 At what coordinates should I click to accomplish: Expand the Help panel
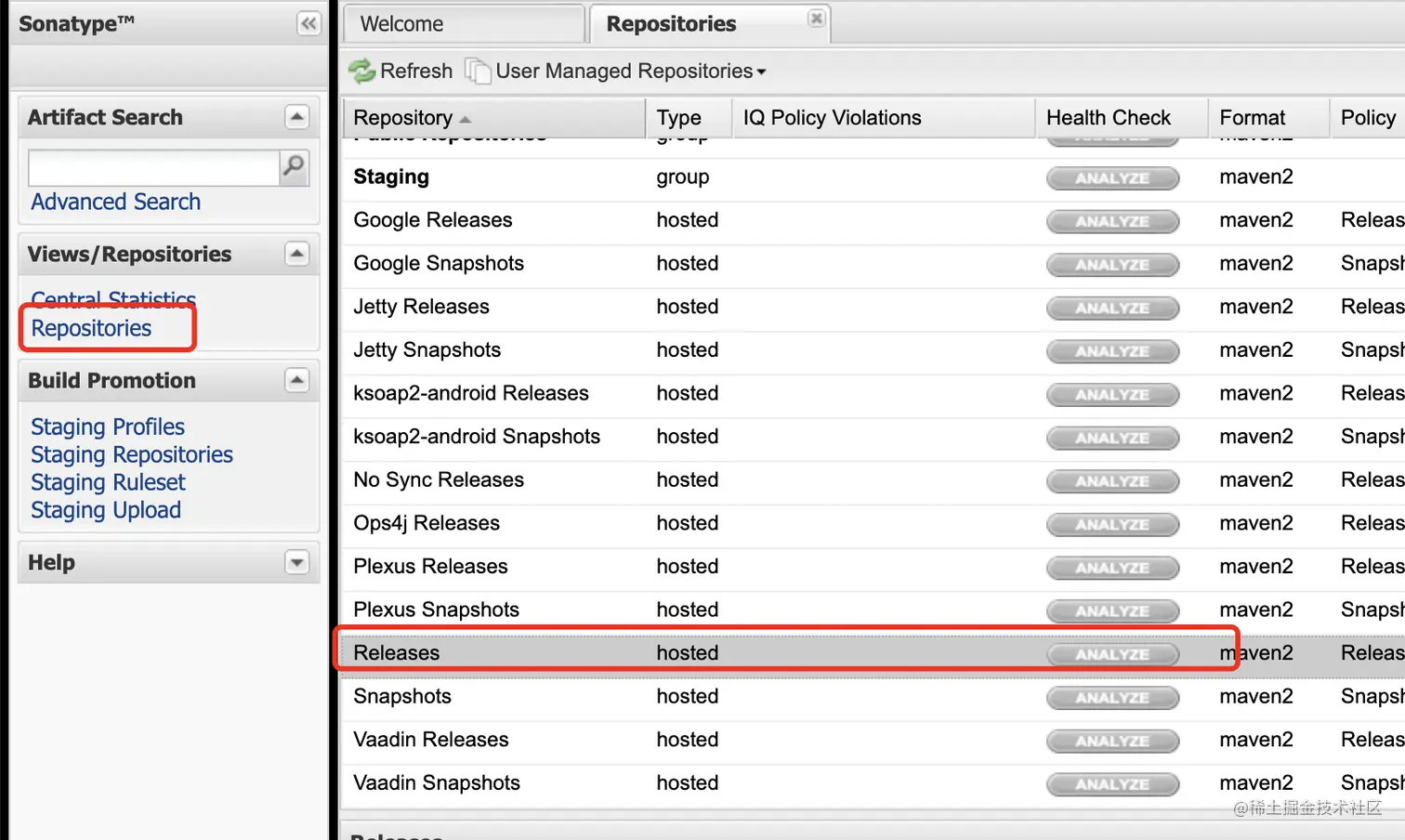[296, 562]
